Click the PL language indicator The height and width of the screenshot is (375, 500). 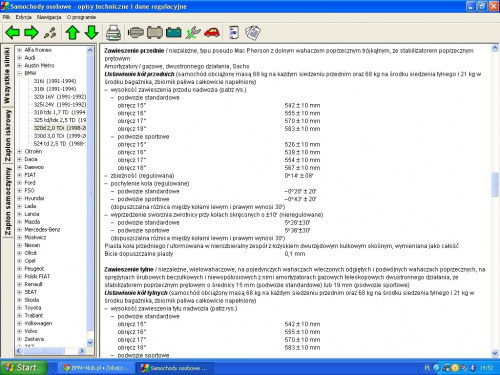click(427, 368)
